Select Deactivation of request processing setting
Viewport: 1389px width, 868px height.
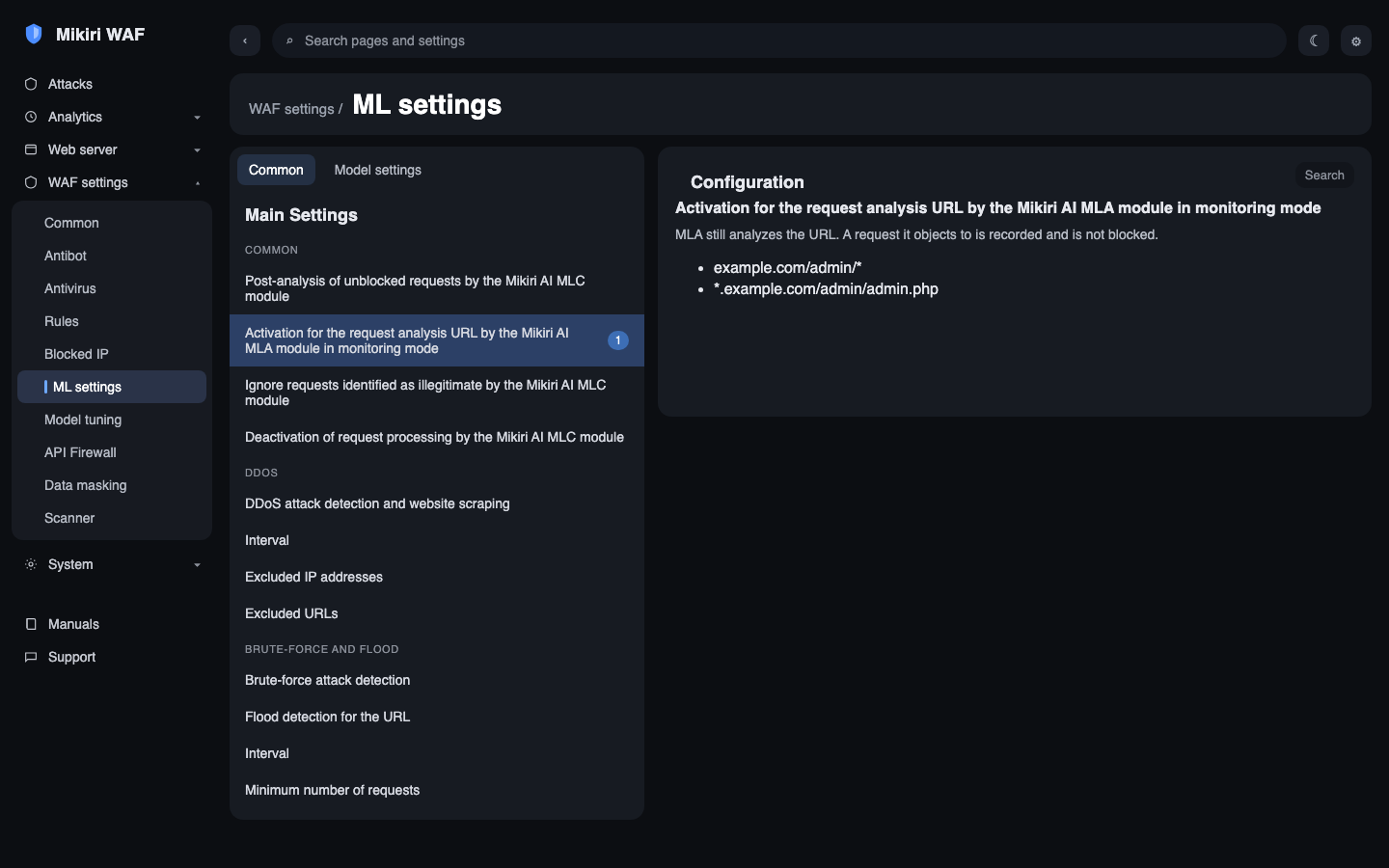pyautogui.click(x=437, y=437)
